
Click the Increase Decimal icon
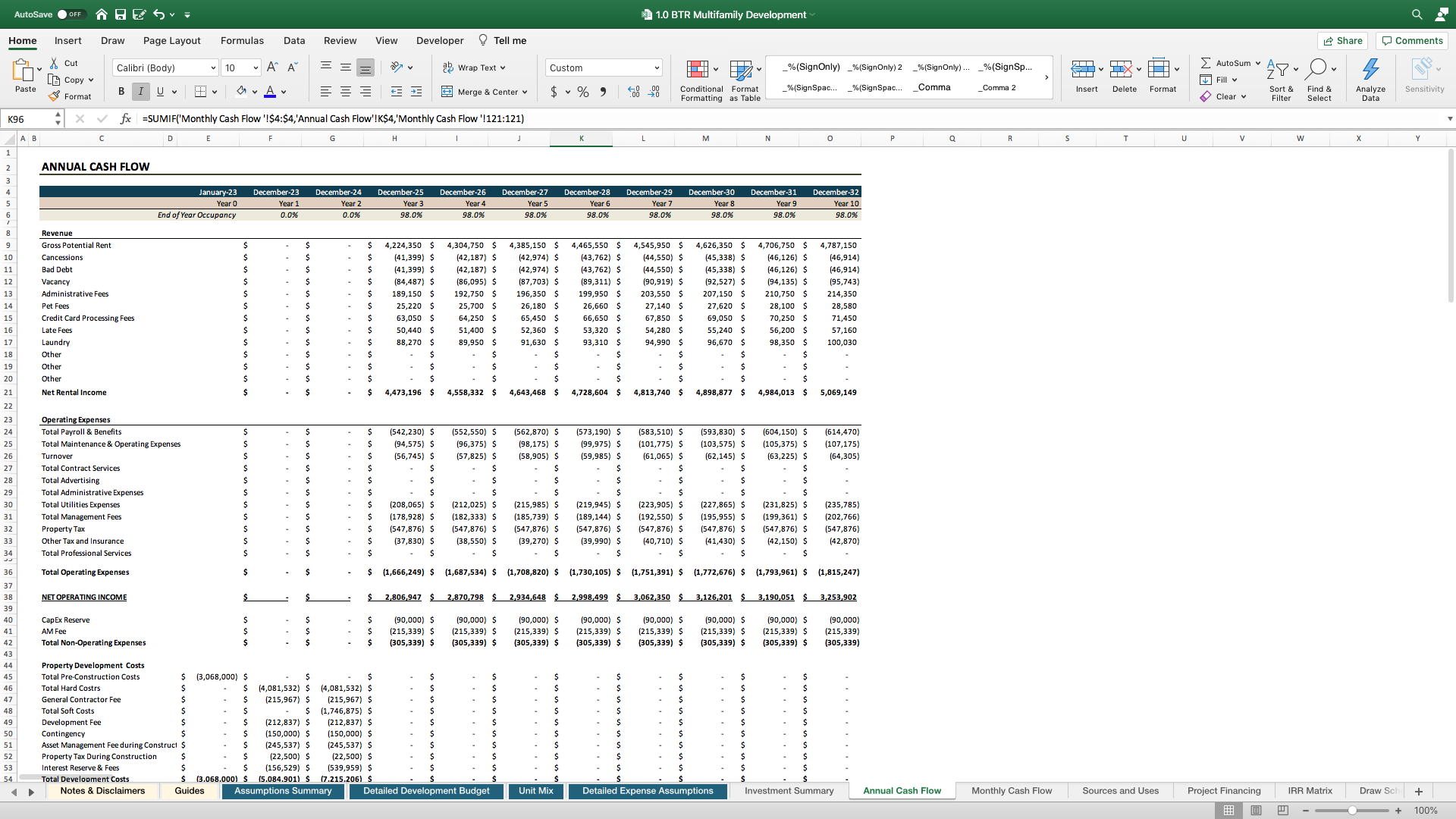click(634, 92)
